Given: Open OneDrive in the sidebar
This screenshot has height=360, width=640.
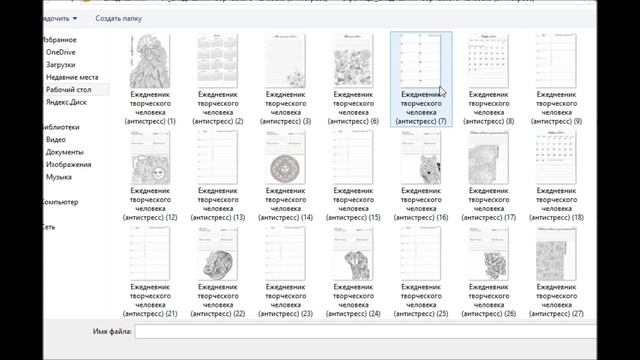Looking at the screenshot, I should click(60, 52).
